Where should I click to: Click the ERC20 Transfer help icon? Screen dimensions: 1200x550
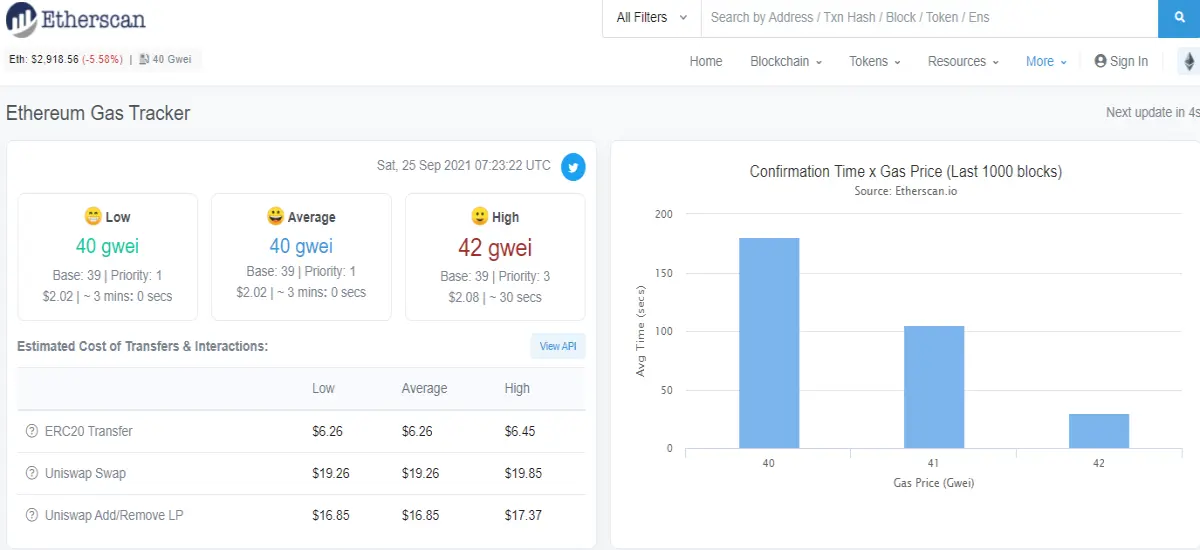[32, 431]
